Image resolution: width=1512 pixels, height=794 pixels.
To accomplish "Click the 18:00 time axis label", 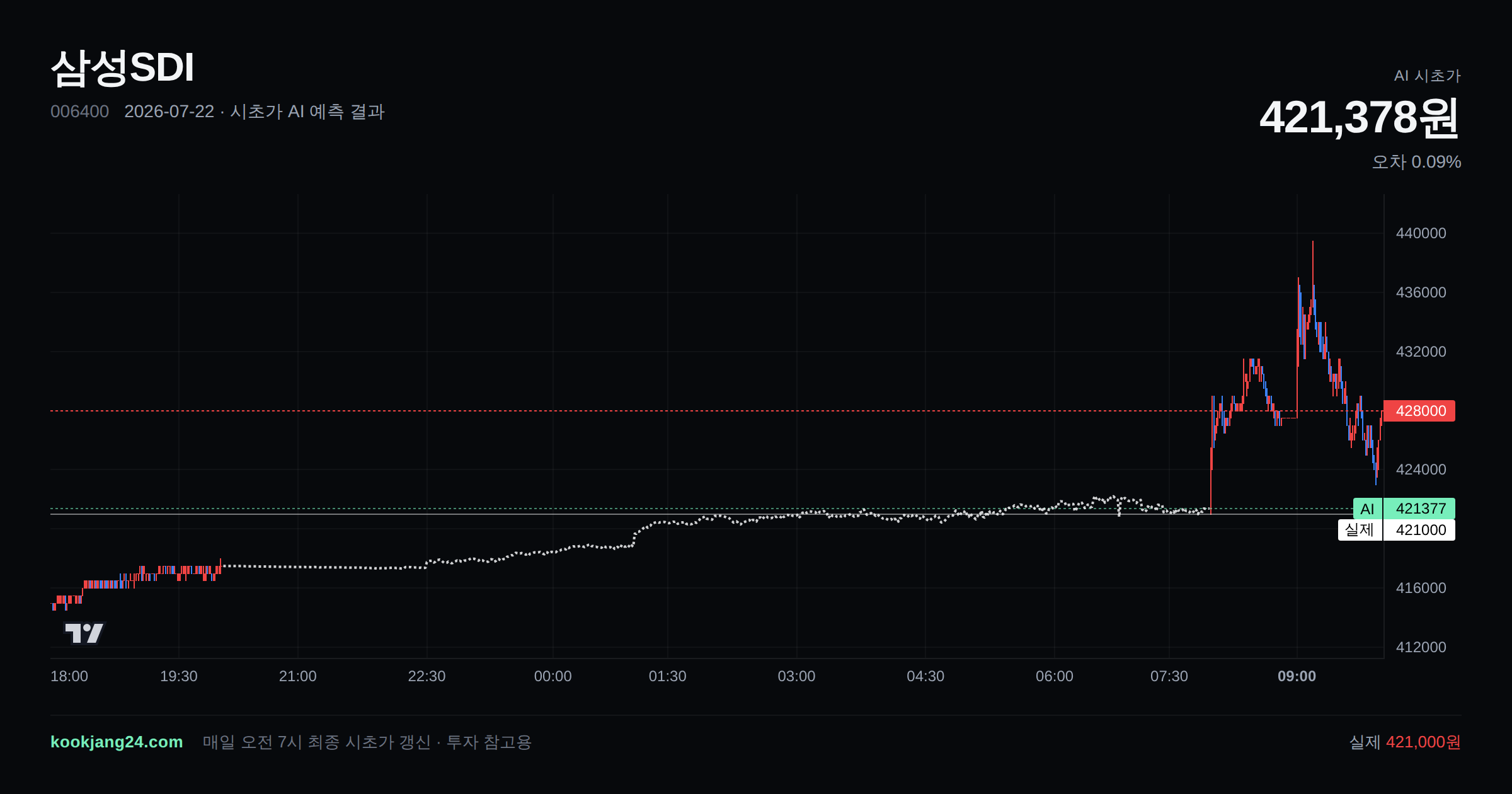I will (x=69, y=676).
